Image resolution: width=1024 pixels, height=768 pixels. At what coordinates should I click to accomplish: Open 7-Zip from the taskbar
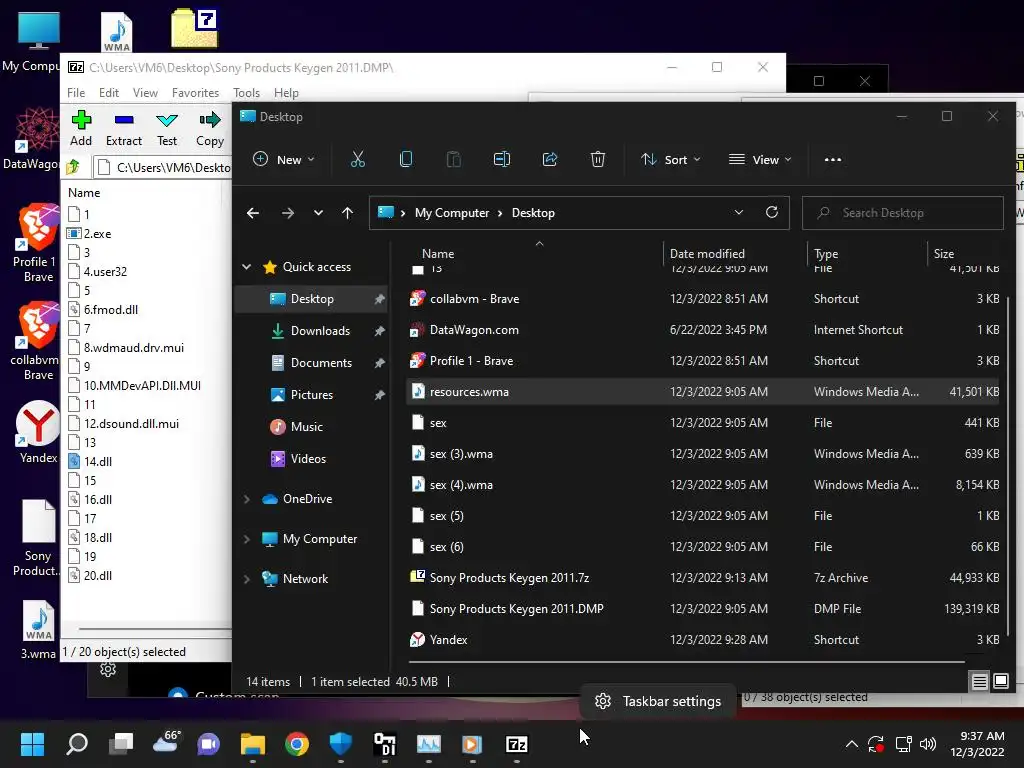pos(517,744)
